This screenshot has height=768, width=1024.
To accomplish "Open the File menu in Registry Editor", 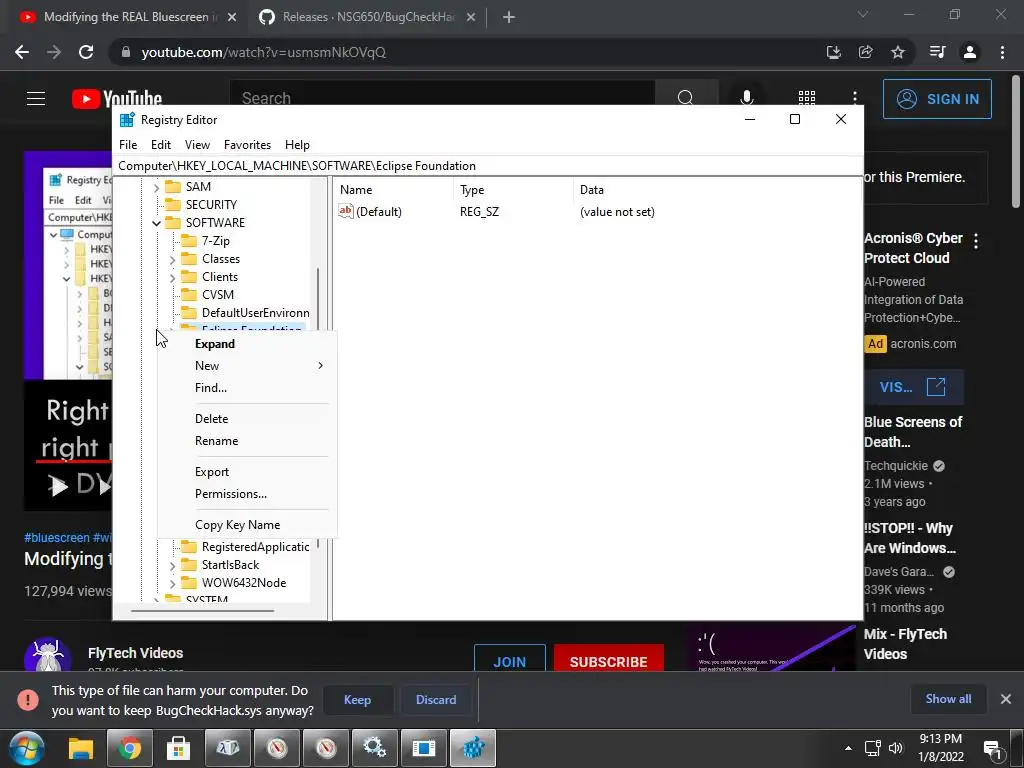I will coord(128,145).
